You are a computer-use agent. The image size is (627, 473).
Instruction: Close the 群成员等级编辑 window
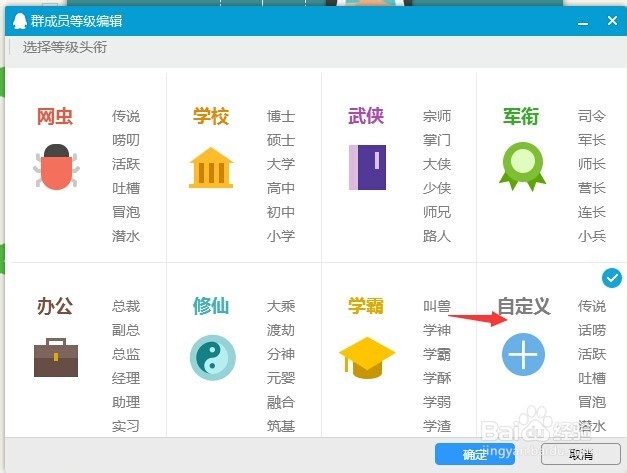[x=612, y=20]
